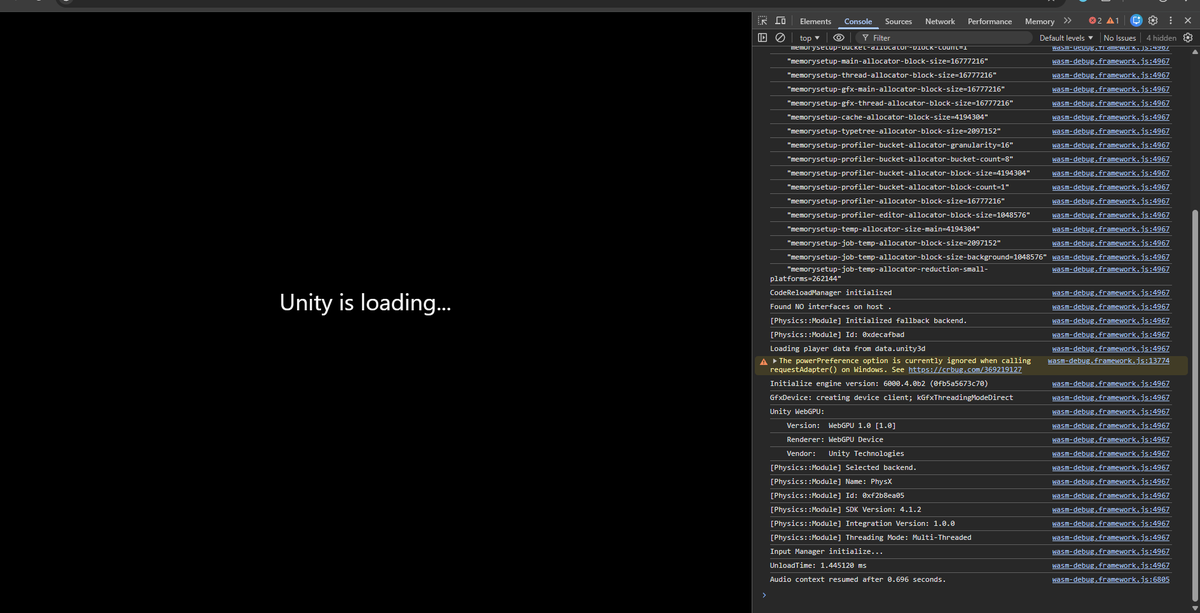Open the Performance tab

coord(989,21)
